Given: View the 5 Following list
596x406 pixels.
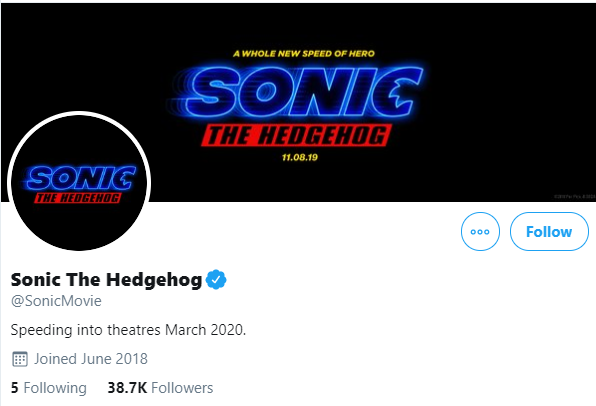Looking at the screenshot, I should pyautogui.click(x=49, y=388).
